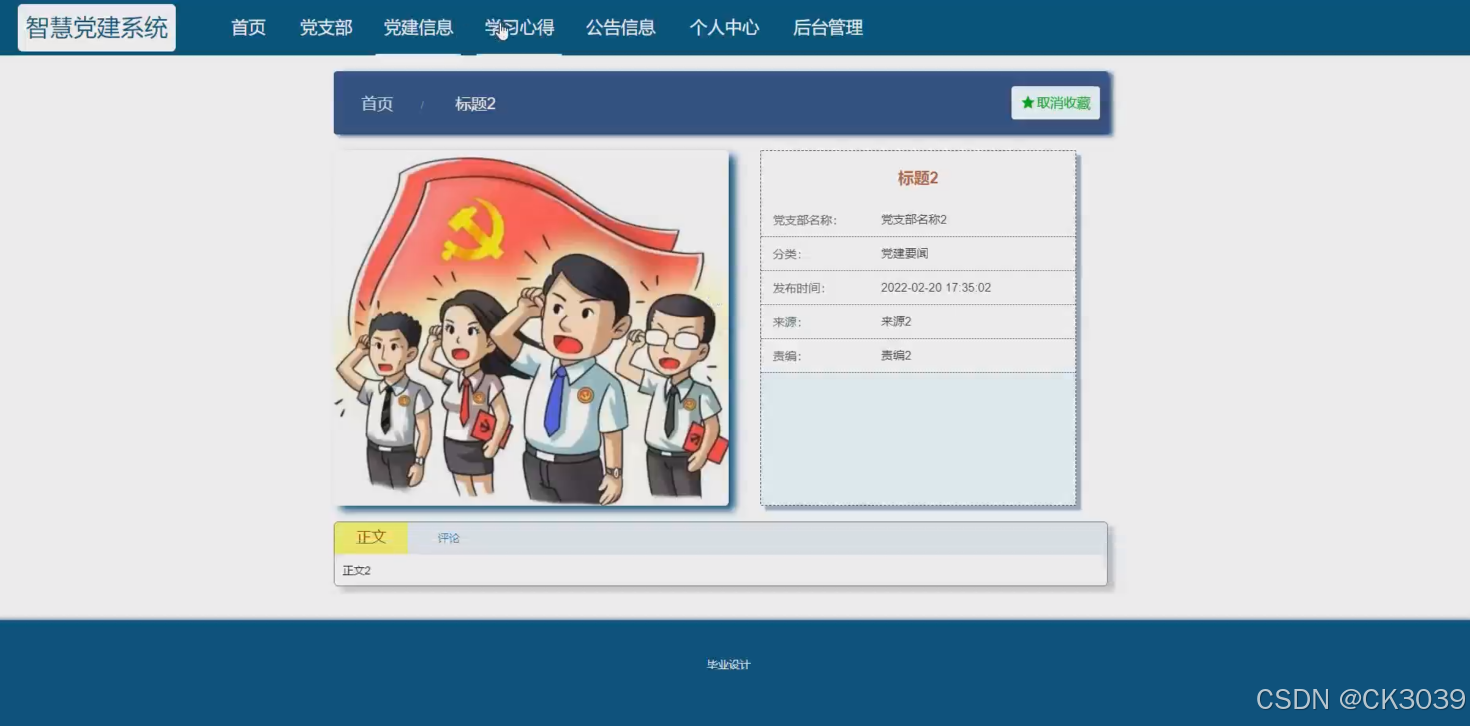The image size is (1470, 726).
Task: Click the 智慧党建系统 site logo
Action: coord(97,28)
